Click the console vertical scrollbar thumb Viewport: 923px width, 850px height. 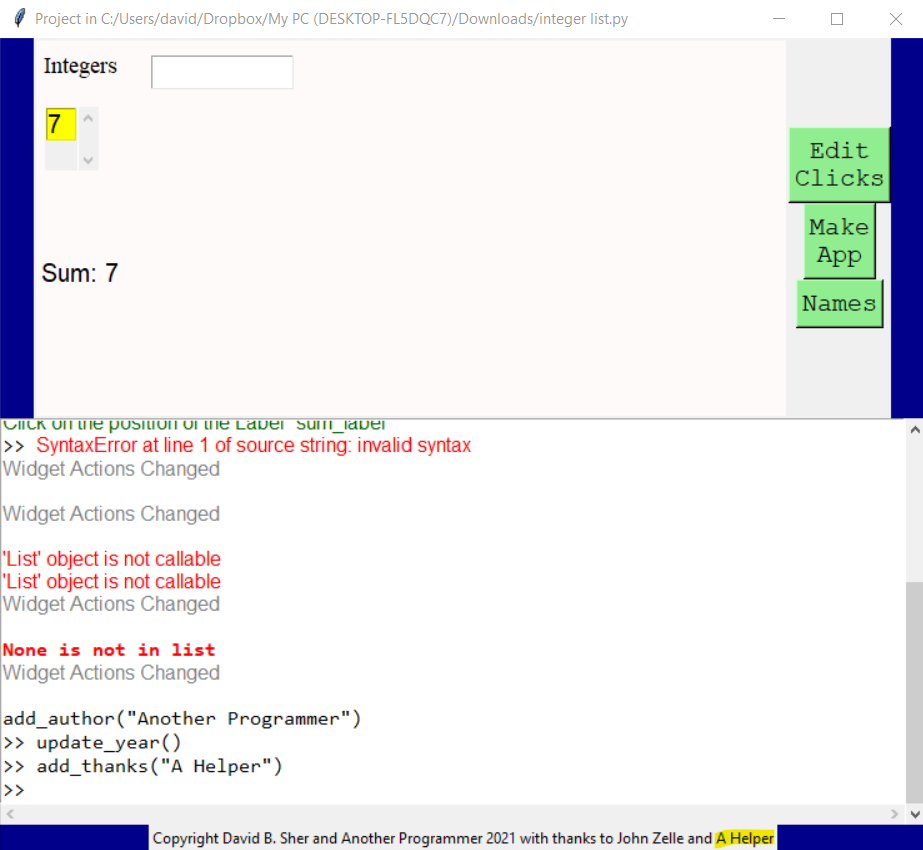coord(915,692)
